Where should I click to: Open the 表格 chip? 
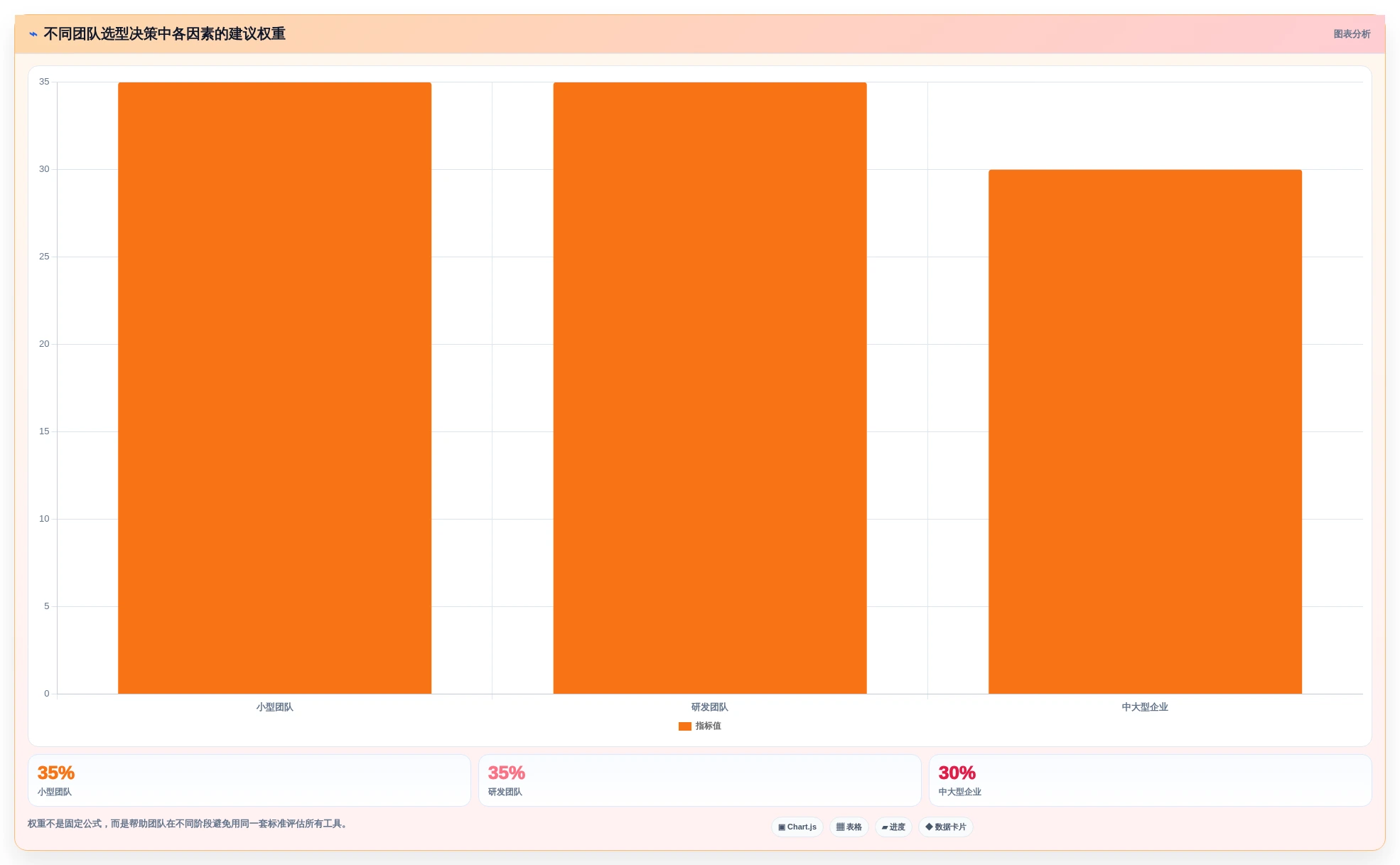pyautogui.click(x=849, y=827)
